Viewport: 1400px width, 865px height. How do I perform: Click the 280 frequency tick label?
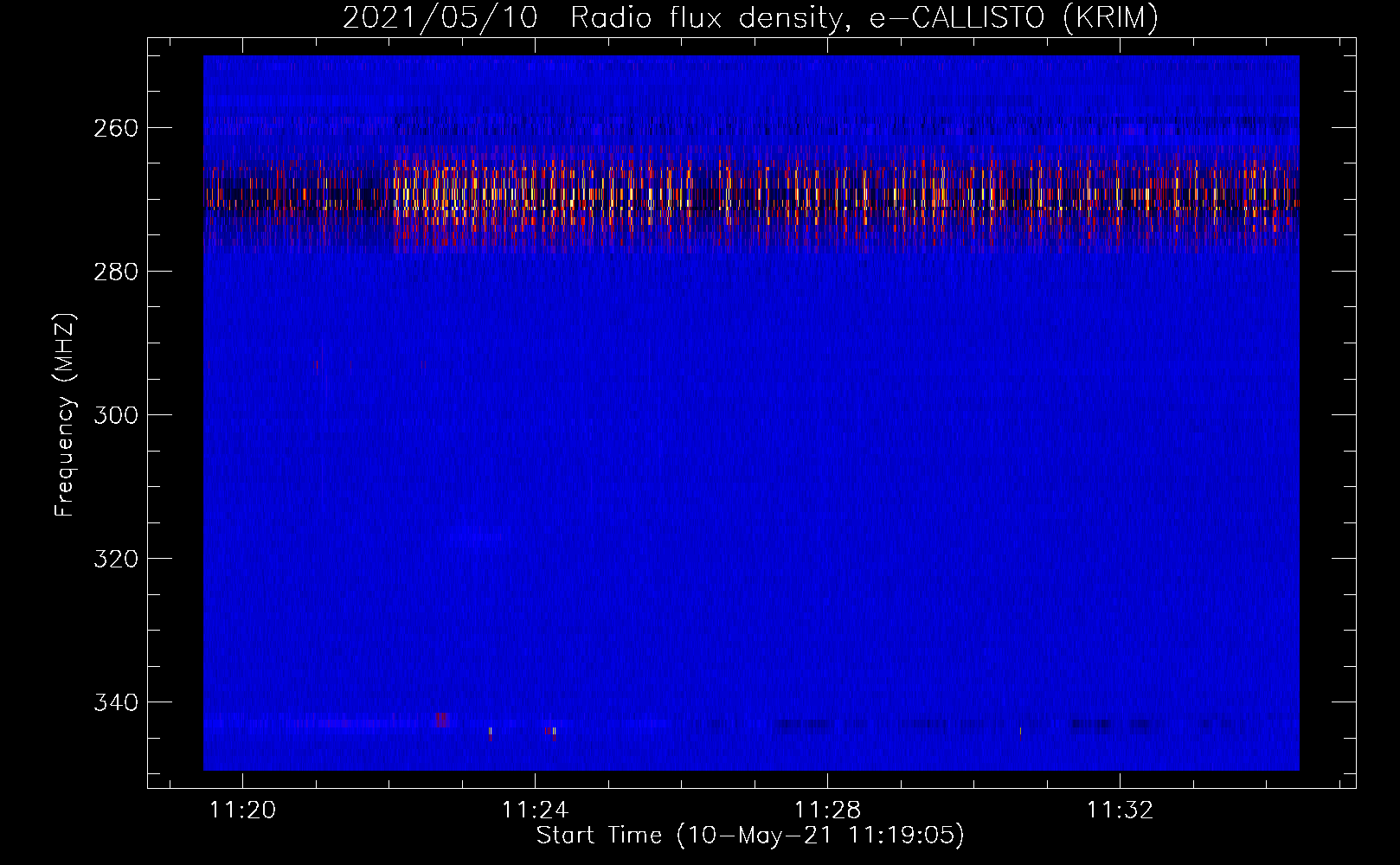(x=116, y=272)
